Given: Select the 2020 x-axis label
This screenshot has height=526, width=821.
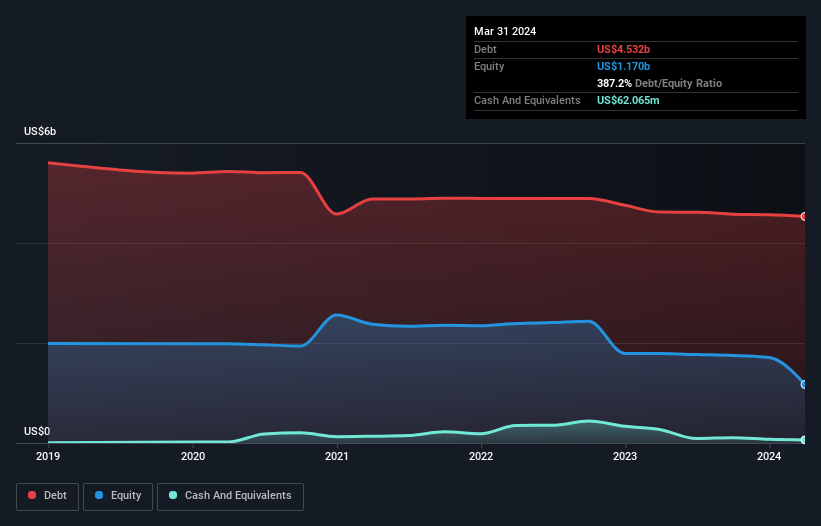Looking at the screenshot, I should 193,456.
